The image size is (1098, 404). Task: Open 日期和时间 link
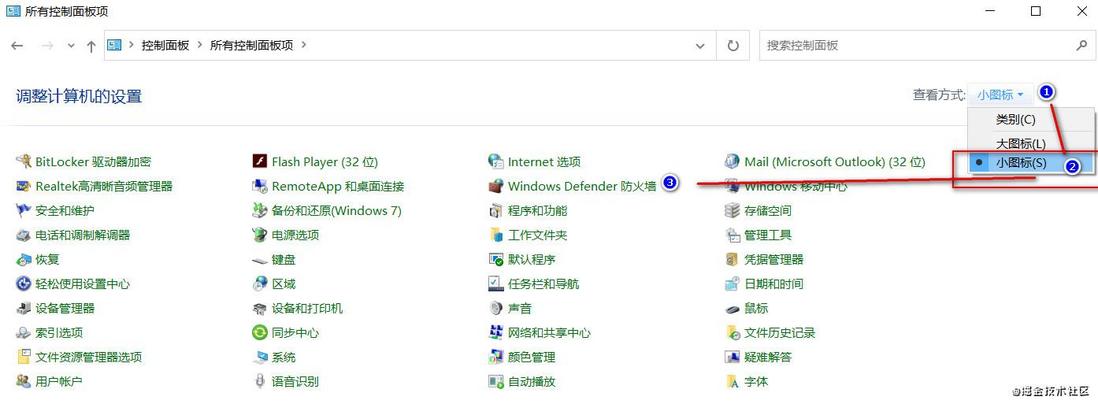(774, 284)
